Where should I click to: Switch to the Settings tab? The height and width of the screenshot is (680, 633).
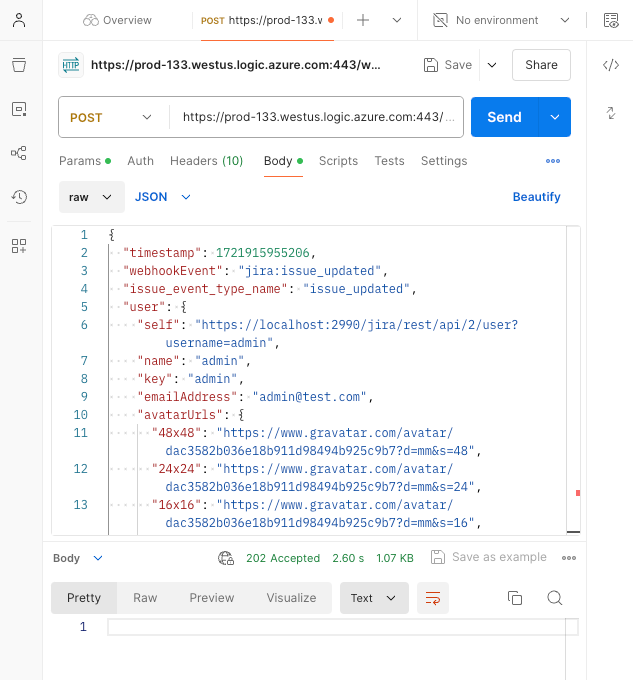(444, 161)
